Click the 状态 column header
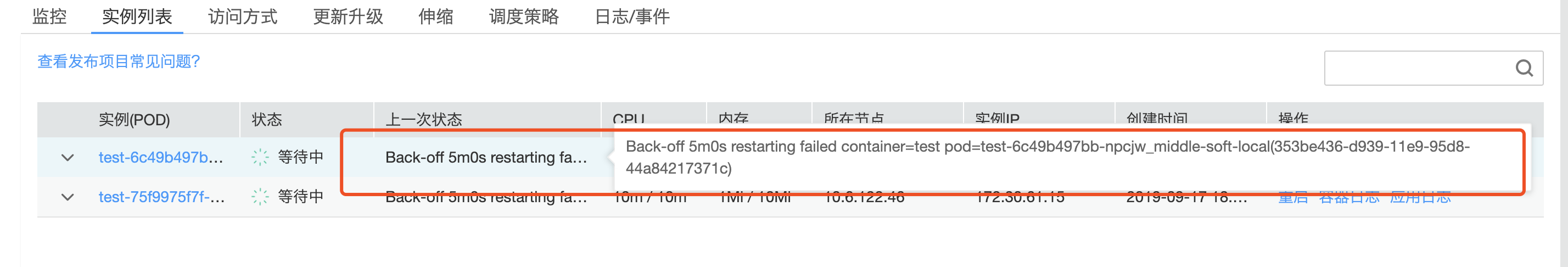Screen dimensions: 1568x267 tap(267, 119)
